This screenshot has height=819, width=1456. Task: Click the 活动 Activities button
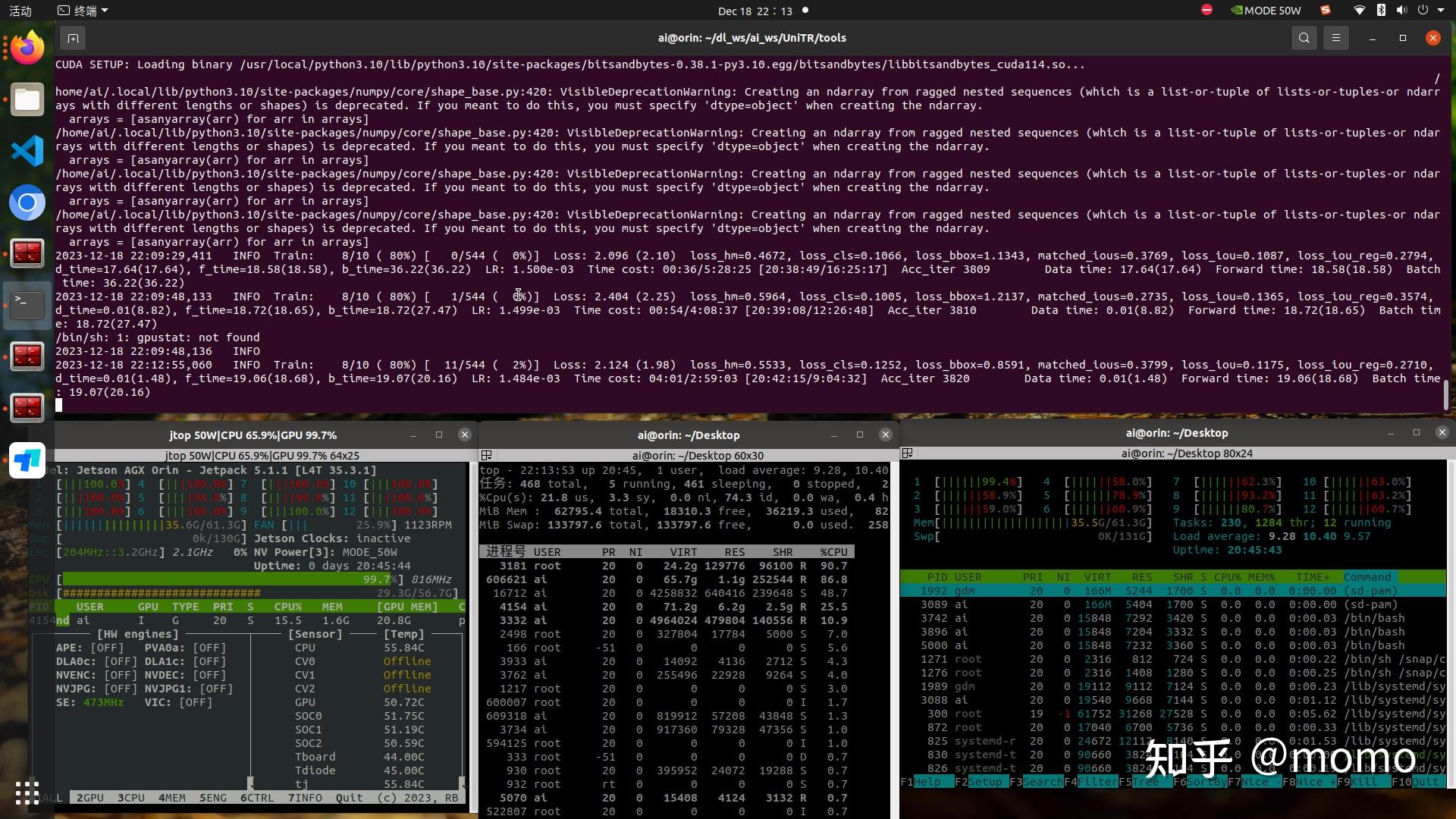coord(20,11)
